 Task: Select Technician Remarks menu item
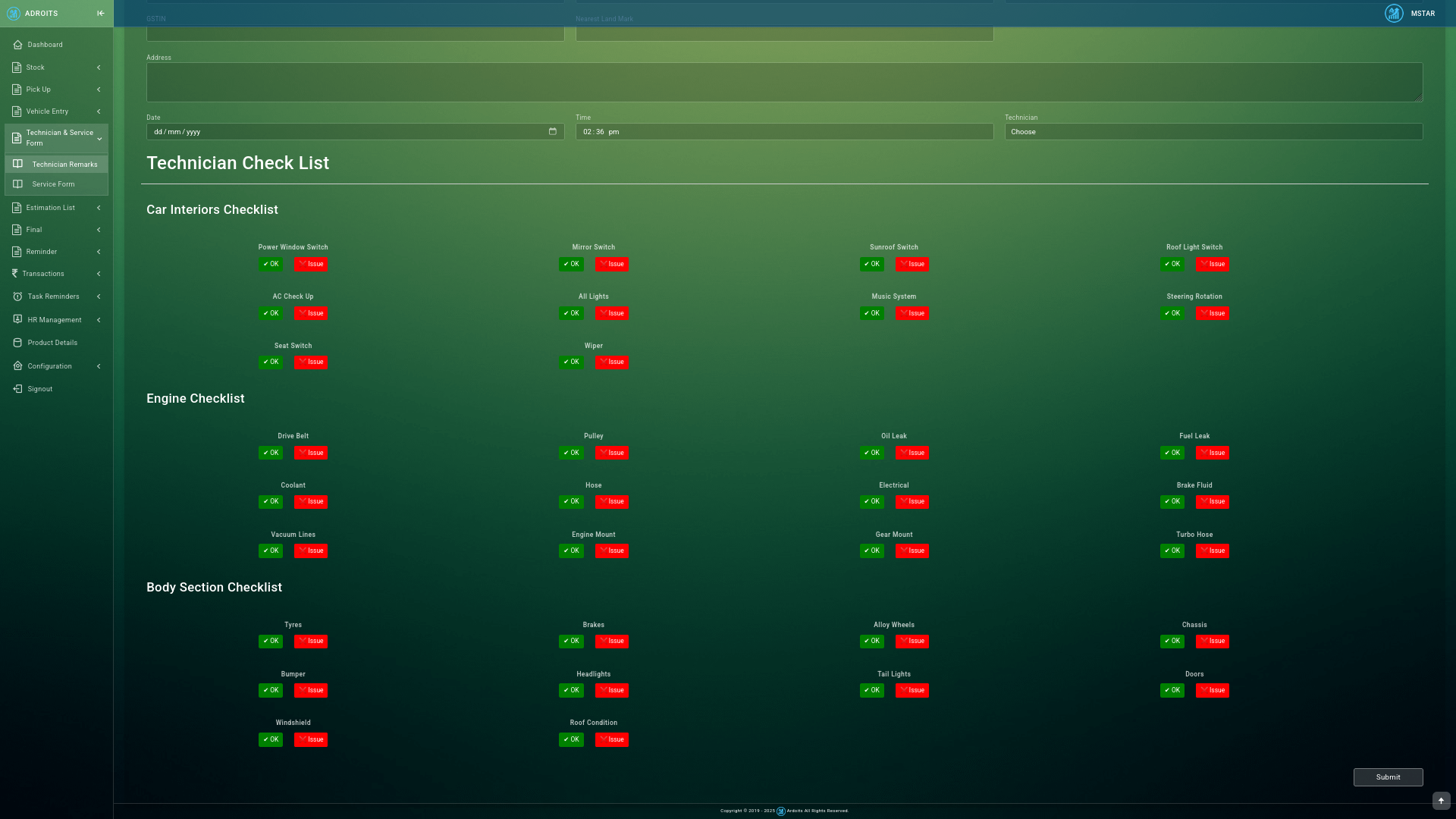click(x=64, y=165)
